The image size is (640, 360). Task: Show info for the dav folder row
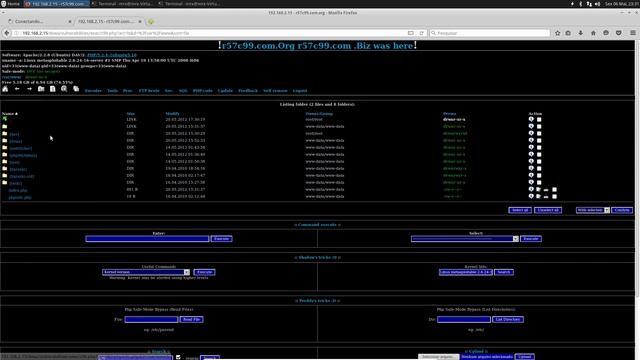click(x=531, y=133)
